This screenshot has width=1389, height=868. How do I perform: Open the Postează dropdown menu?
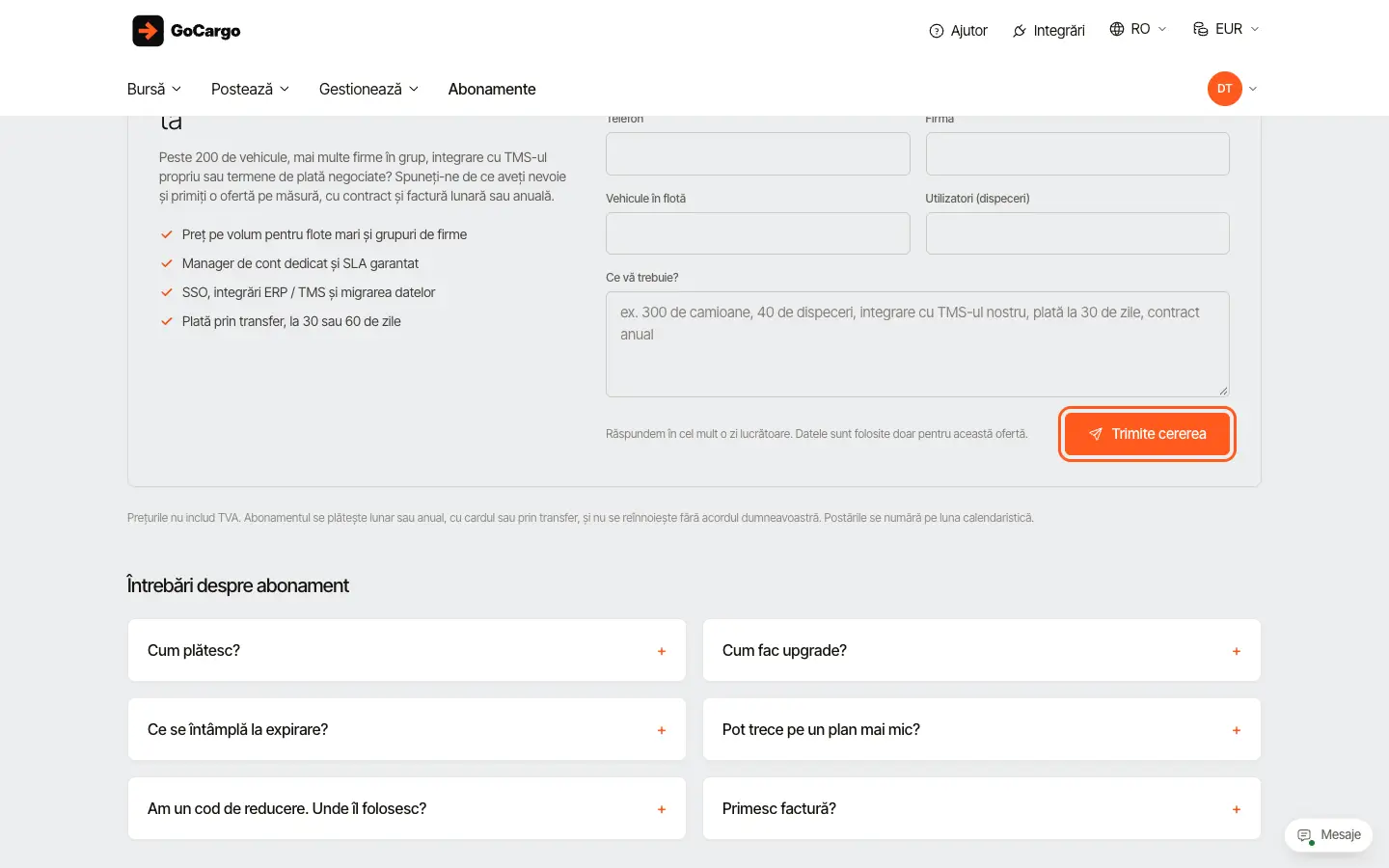[x=250, y=89]
